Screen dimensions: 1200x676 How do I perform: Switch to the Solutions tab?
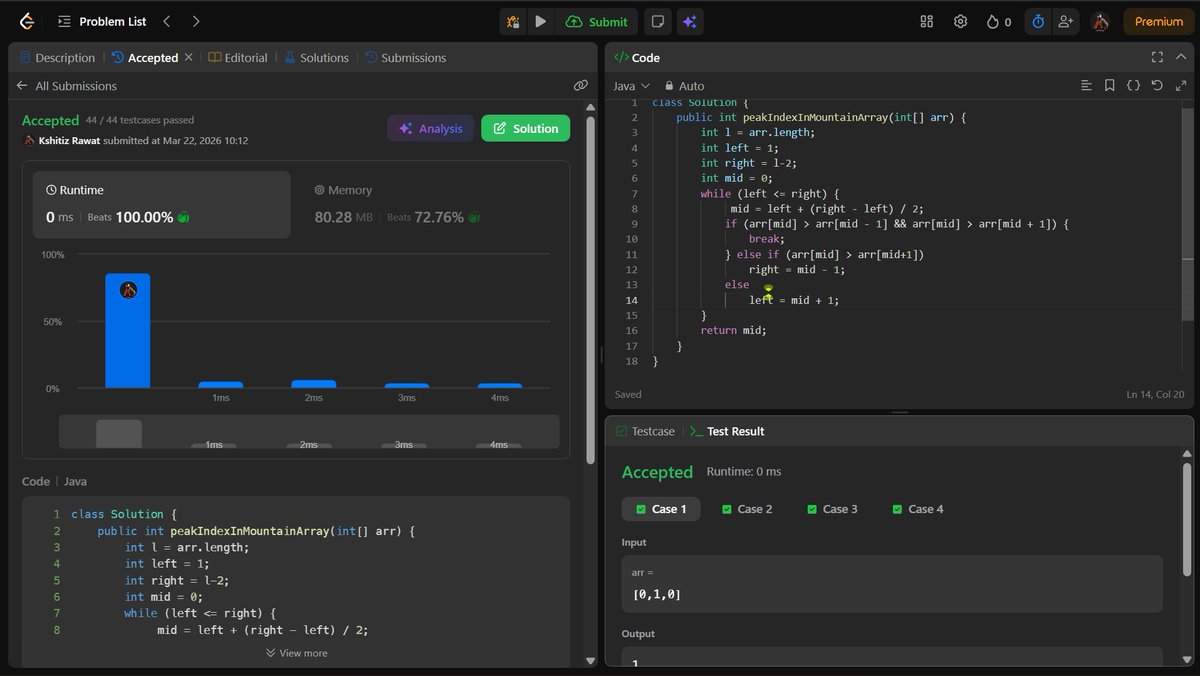tap(317, 58)
